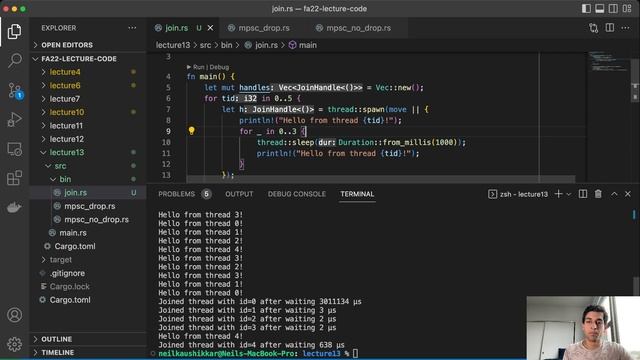Open the terminal launch profile dropdown
640x360 pixels.
pyautogui.click(x=569, y=194)
